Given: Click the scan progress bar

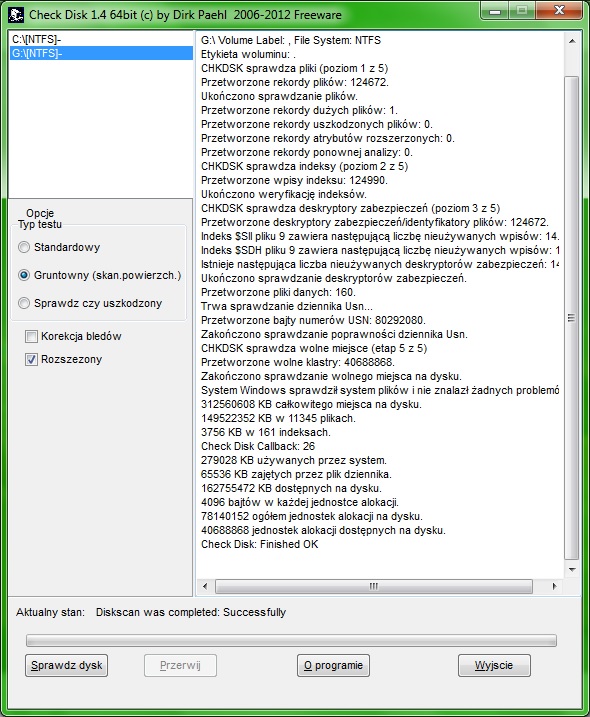Looking at the screenshot, I should pos(291,640).
